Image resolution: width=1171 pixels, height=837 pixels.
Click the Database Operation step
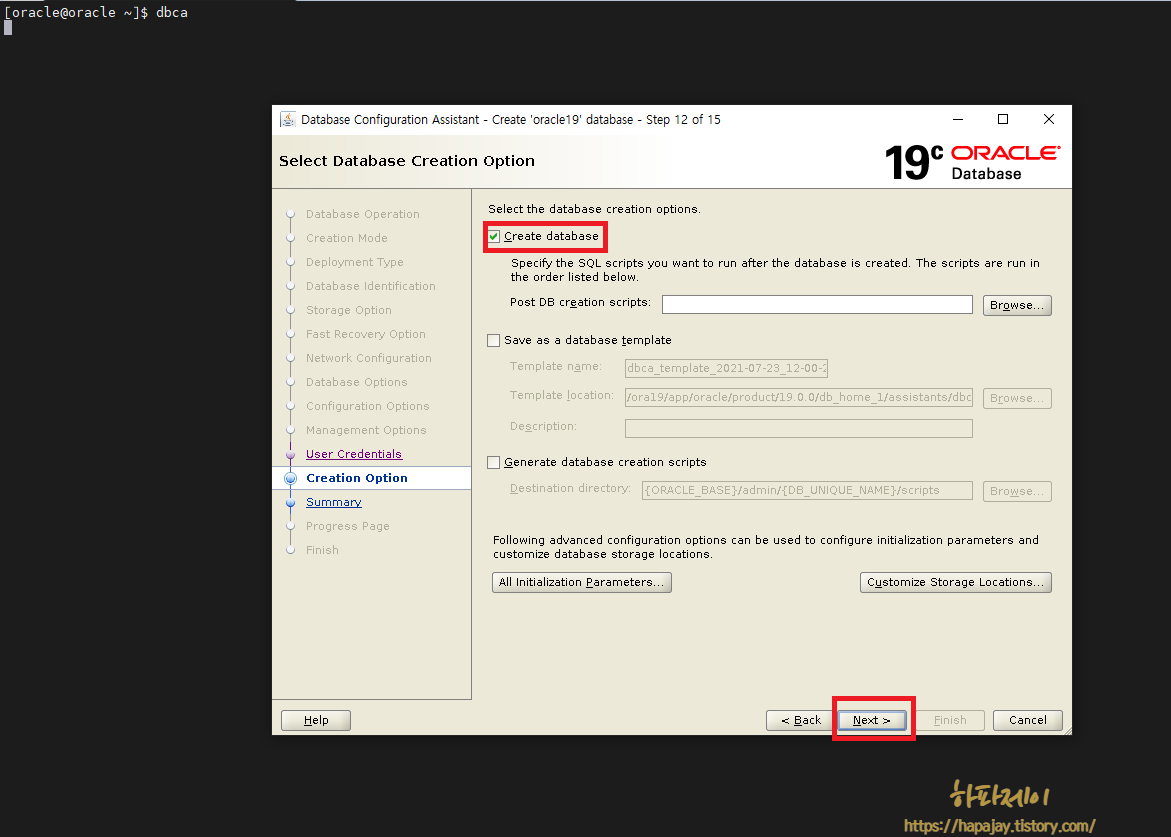[x=363, y=214]
